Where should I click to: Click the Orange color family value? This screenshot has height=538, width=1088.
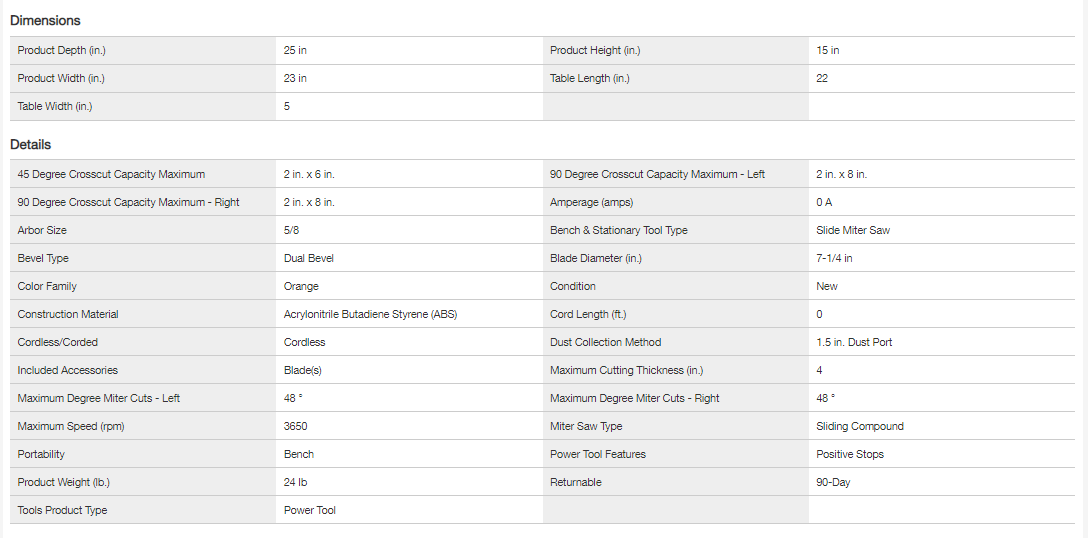301,286
